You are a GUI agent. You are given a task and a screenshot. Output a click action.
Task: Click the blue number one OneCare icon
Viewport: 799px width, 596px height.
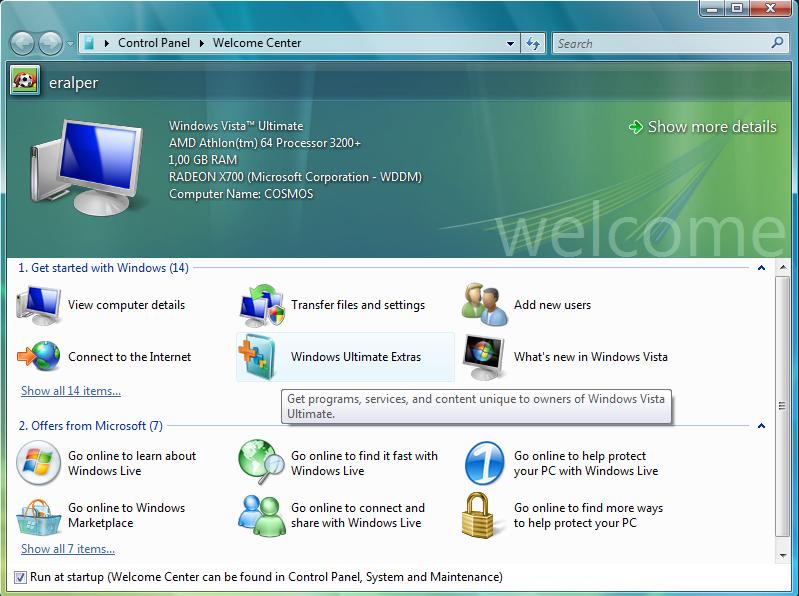[484, 463]
